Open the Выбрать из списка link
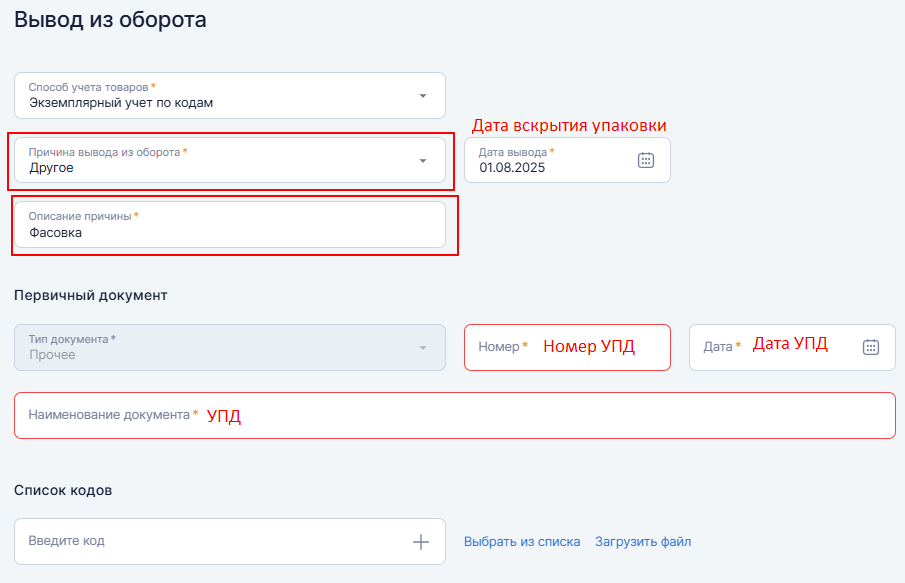Viewport: 905px width, 583px height. pyautogui.click(x=522, y=542)
